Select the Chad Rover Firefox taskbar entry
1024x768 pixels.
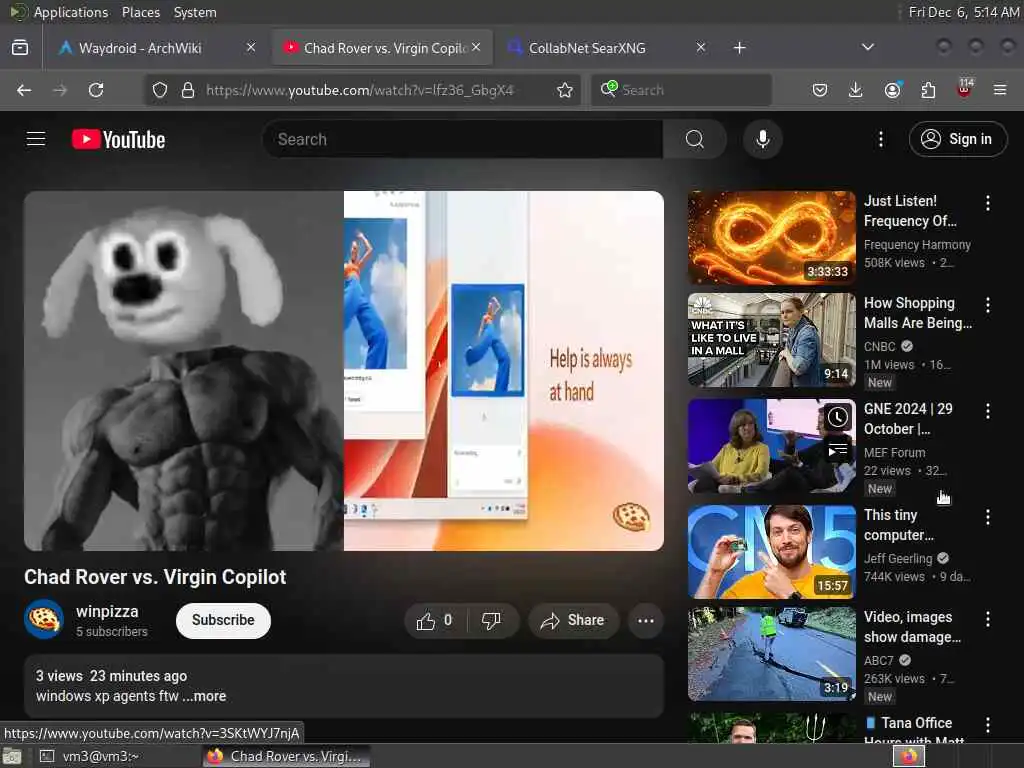click(x=285, y=756)
